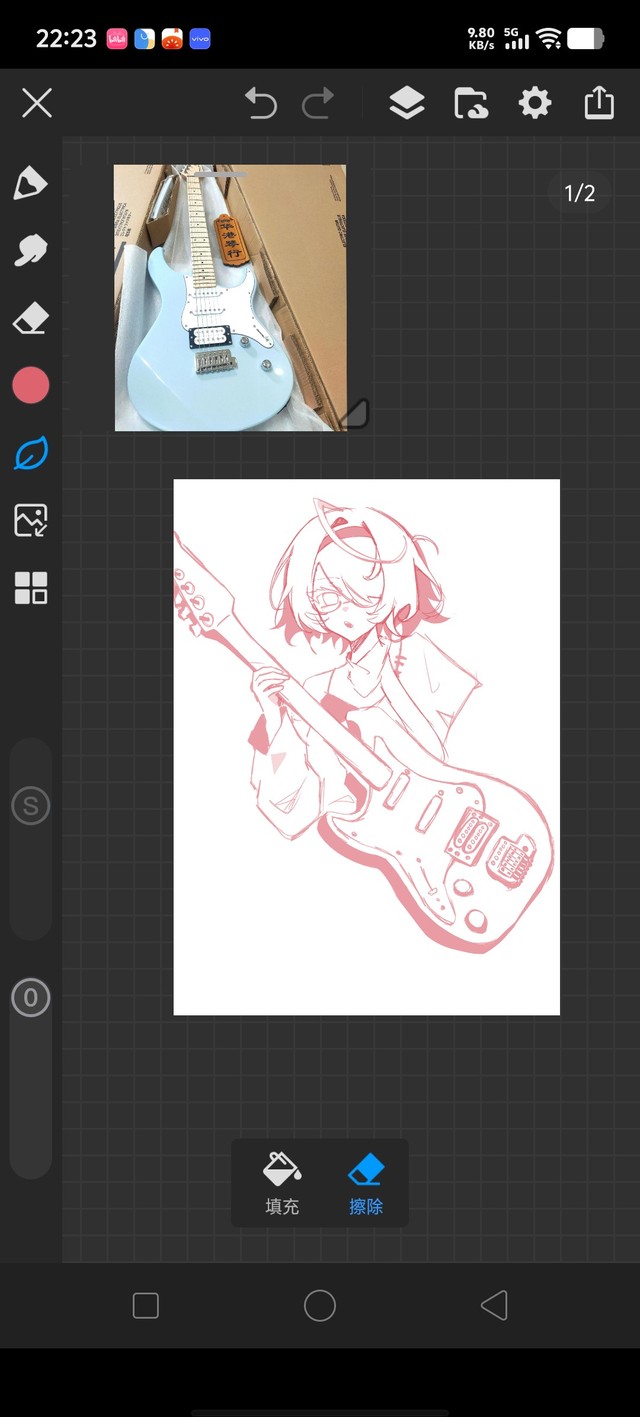Tap the S brush size slider knob
640x1417 pixels.
30,806
